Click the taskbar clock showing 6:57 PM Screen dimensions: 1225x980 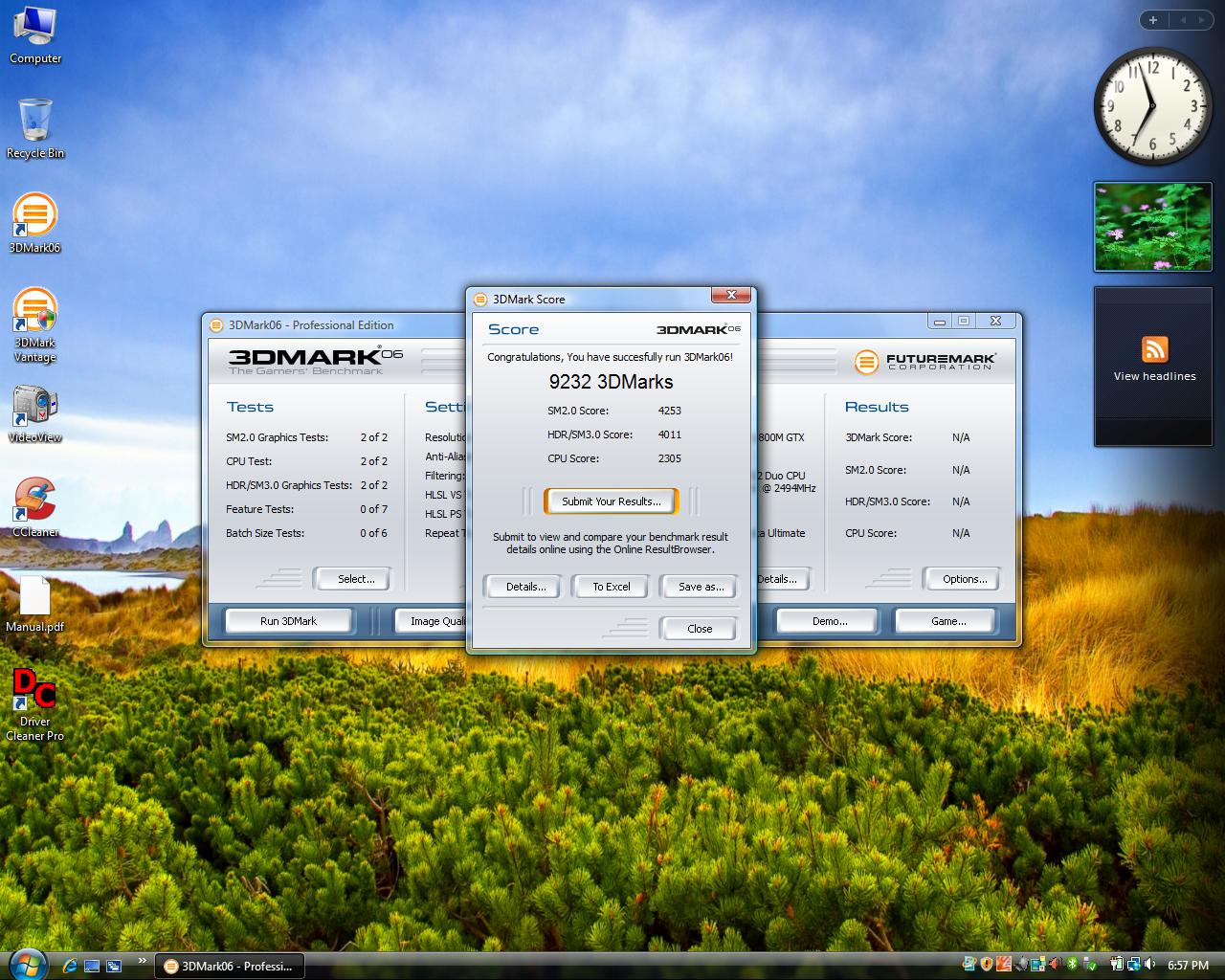coord(1189,966)
